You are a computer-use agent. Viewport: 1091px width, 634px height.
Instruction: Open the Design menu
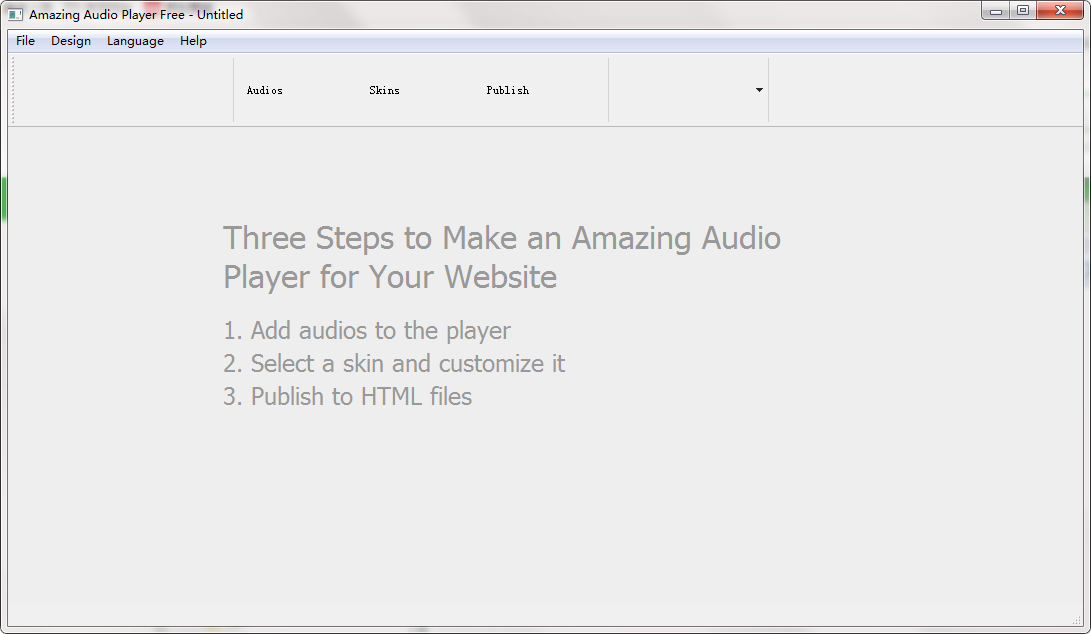pos(70,41)
